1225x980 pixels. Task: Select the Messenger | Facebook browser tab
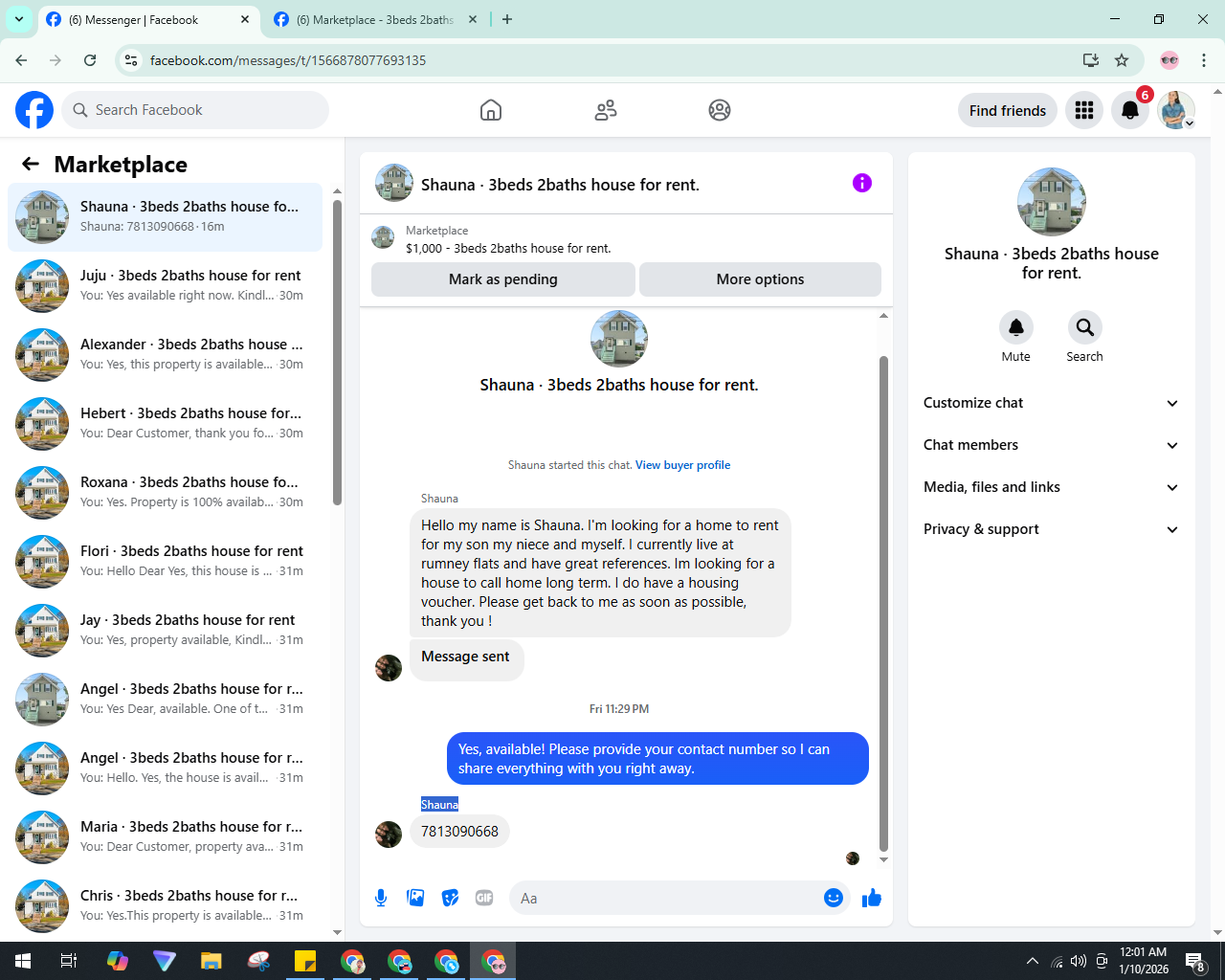pyautogui.click(x=148, y=19)
